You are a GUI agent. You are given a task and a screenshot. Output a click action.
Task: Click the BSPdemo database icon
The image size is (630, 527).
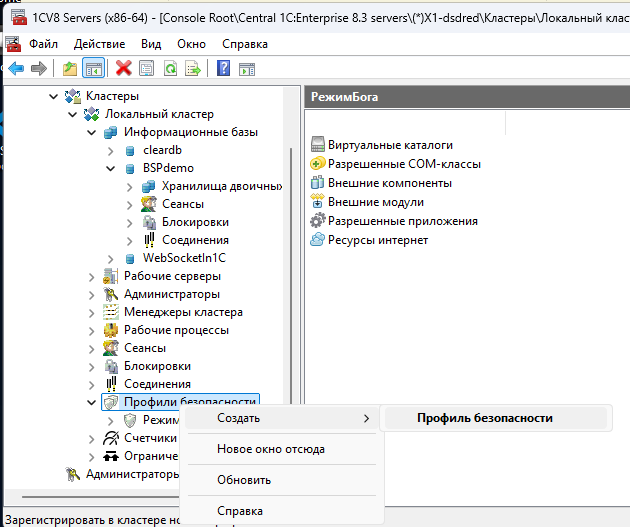[x=130, y=169]
